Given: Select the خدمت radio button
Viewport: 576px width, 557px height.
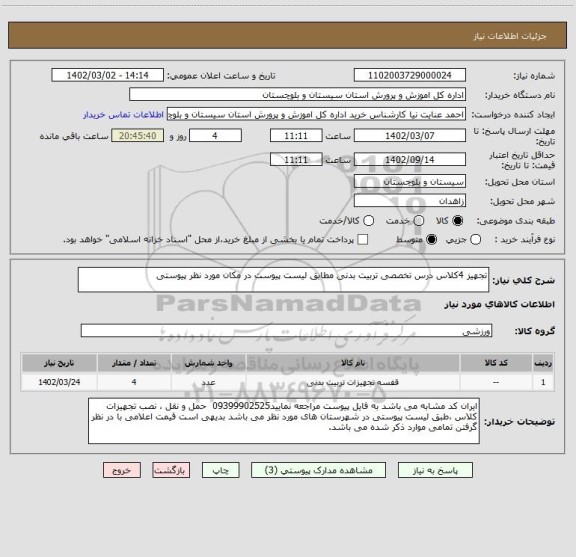Looking at the screenshot, I should [x=419, y=221].
